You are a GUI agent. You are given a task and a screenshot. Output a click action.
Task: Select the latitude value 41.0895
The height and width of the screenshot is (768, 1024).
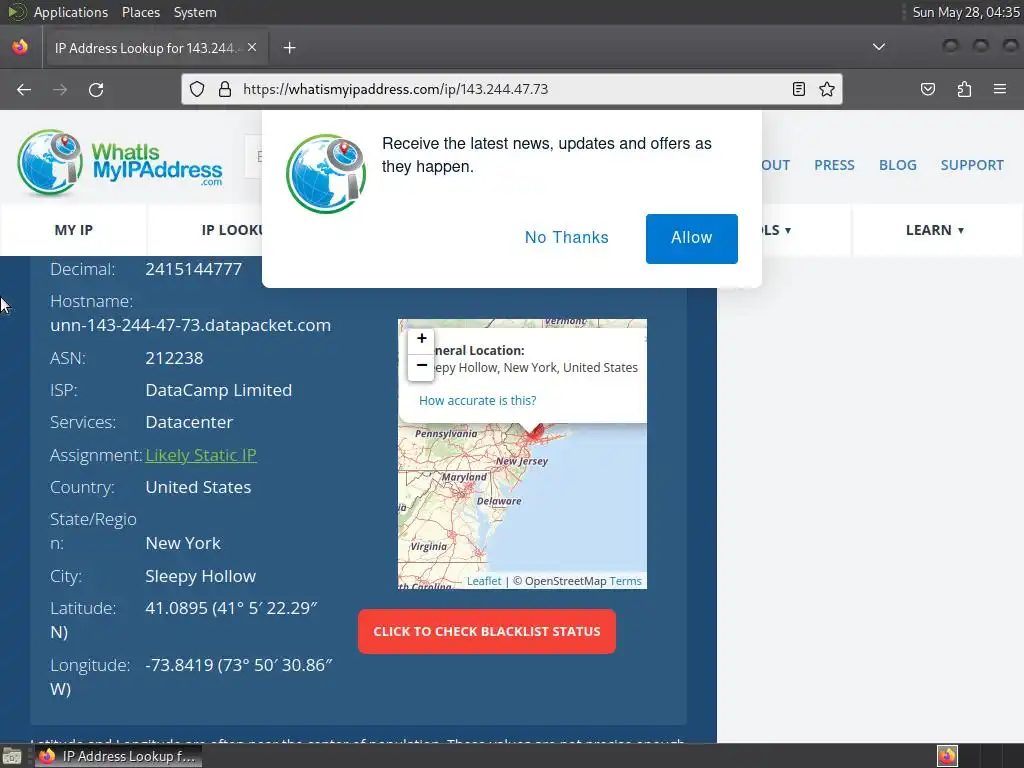pos(176,608)
